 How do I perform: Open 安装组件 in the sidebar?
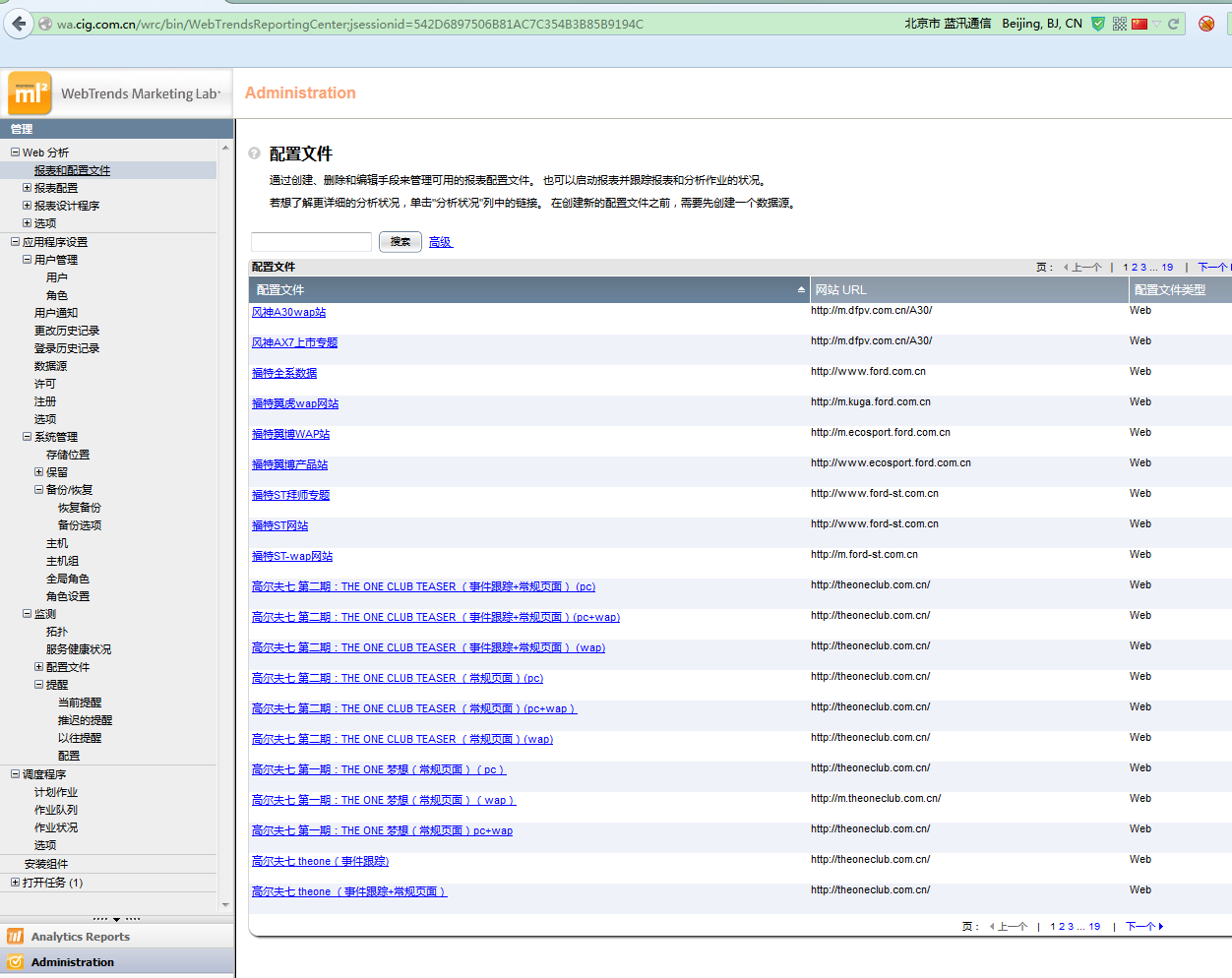pos(46,864)
